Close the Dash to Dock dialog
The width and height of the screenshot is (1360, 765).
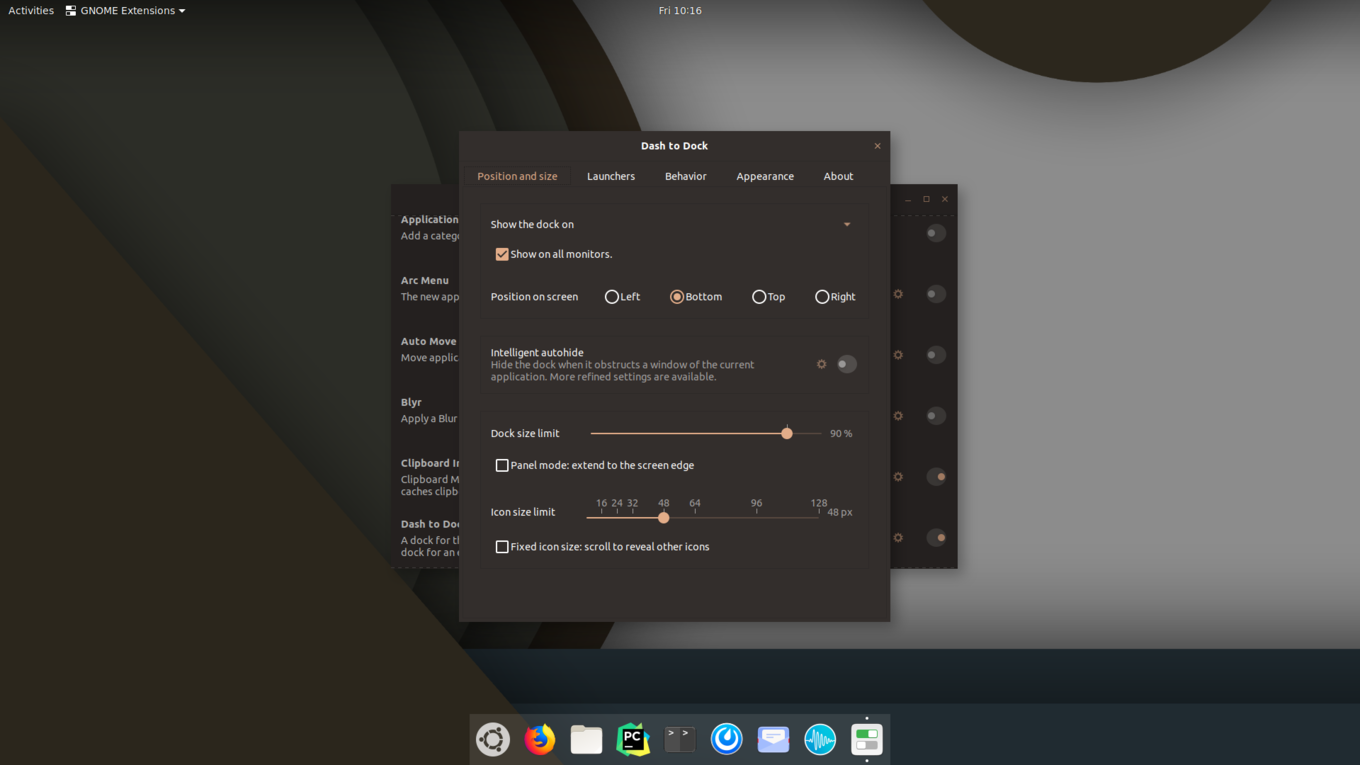click(x=878, y=146)
